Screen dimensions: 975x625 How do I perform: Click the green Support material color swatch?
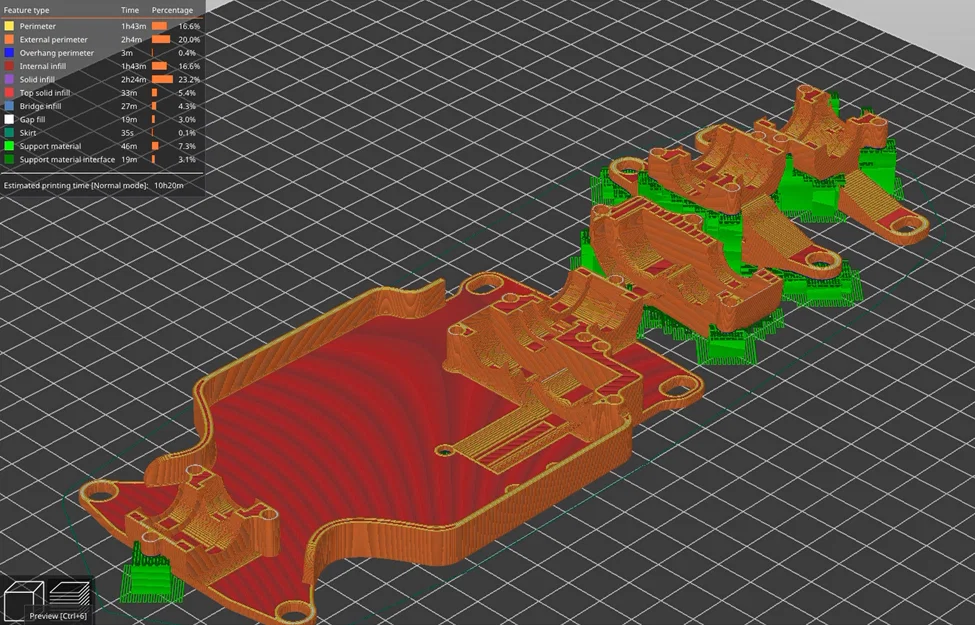[x=10, y=146]
